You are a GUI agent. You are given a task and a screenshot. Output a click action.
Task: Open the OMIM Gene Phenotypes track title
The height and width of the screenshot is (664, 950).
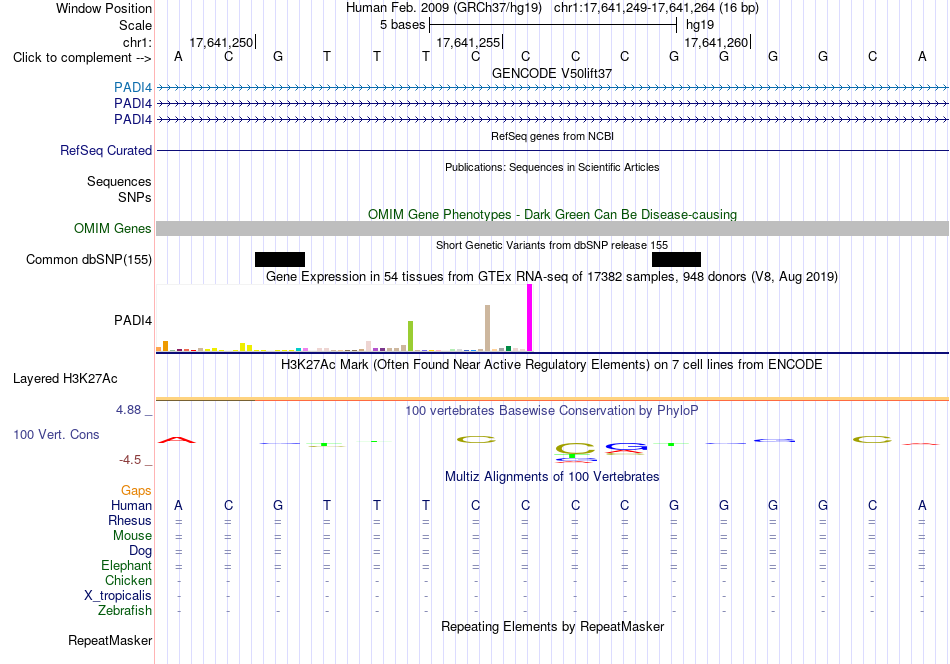point(552,214)
